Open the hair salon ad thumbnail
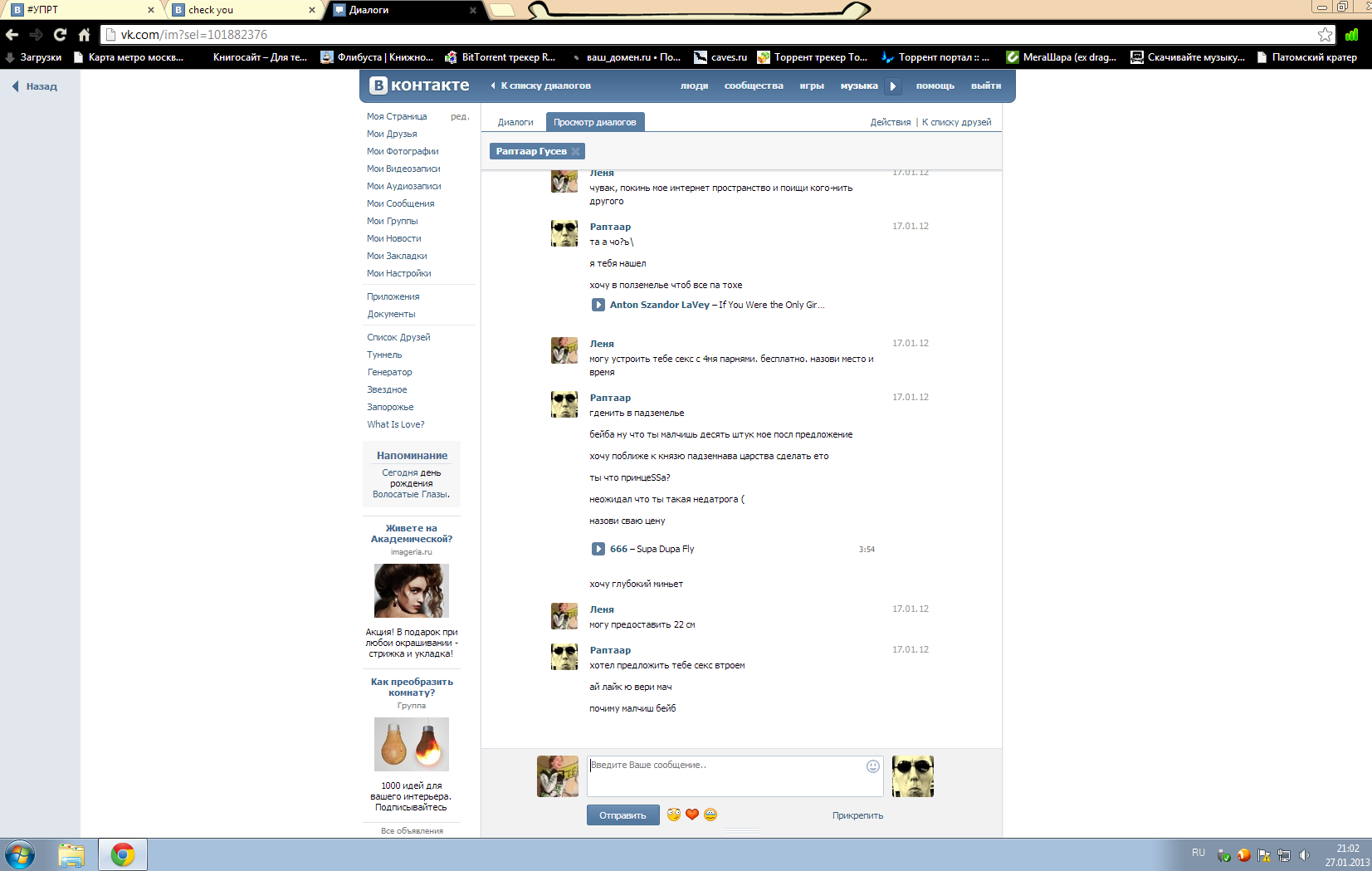 tap(412, 590)
